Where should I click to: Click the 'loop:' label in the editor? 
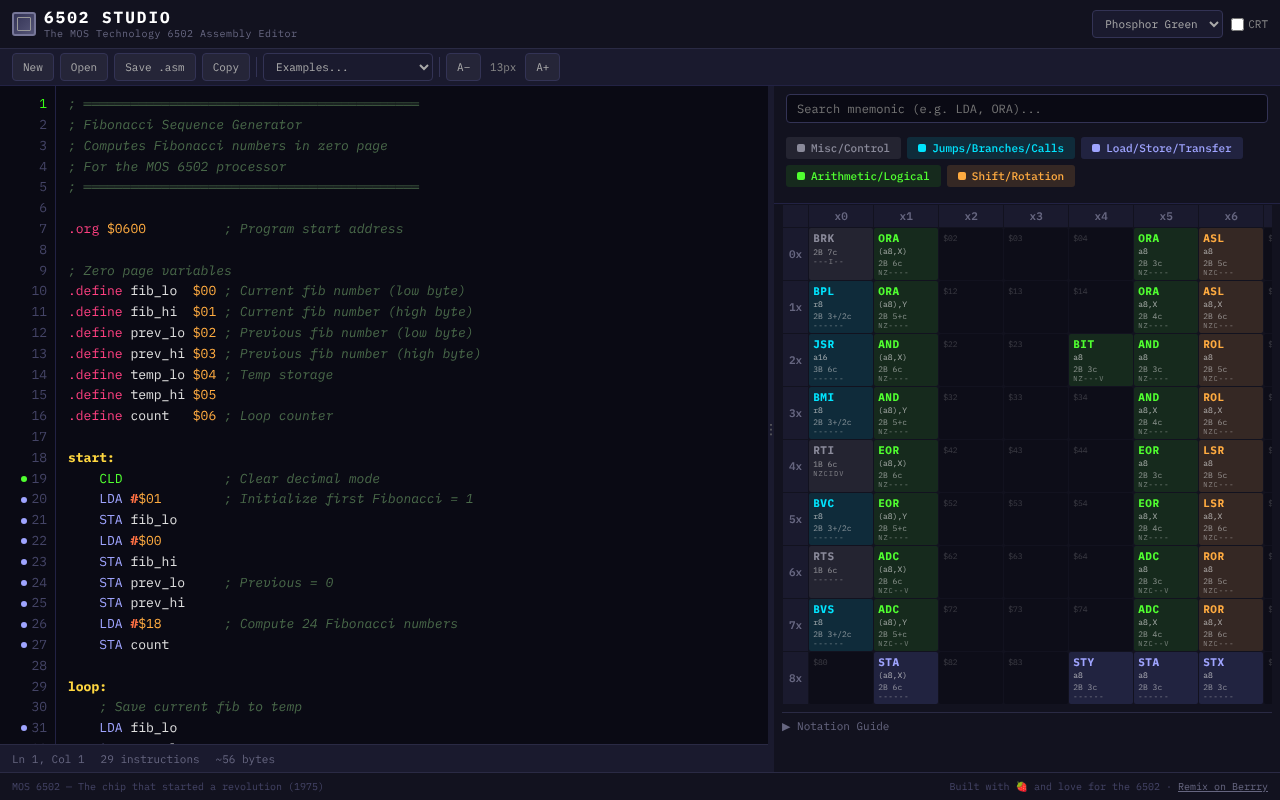87,687
